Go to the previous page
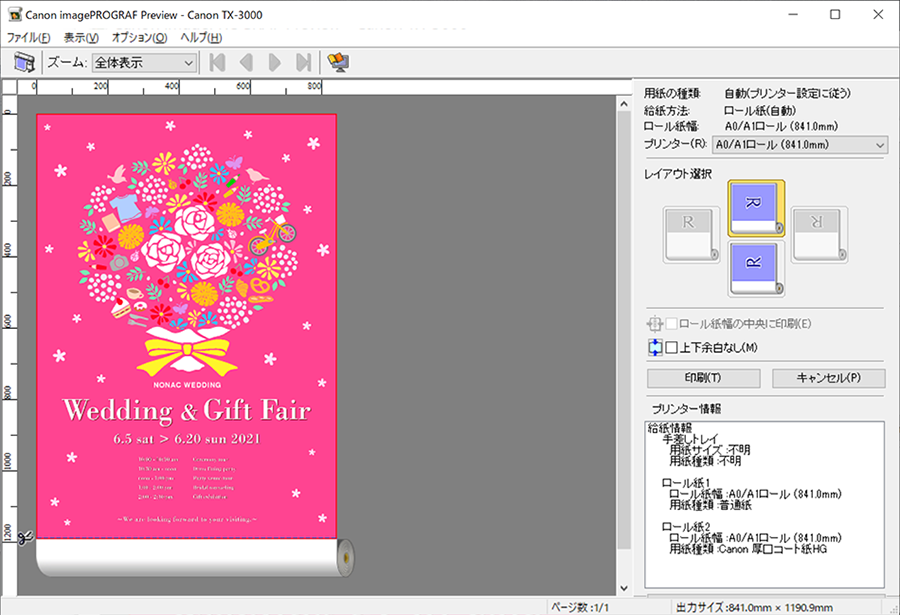Image resolution: width=900 pixels, height=615 pixels. (x=246, y=63)
